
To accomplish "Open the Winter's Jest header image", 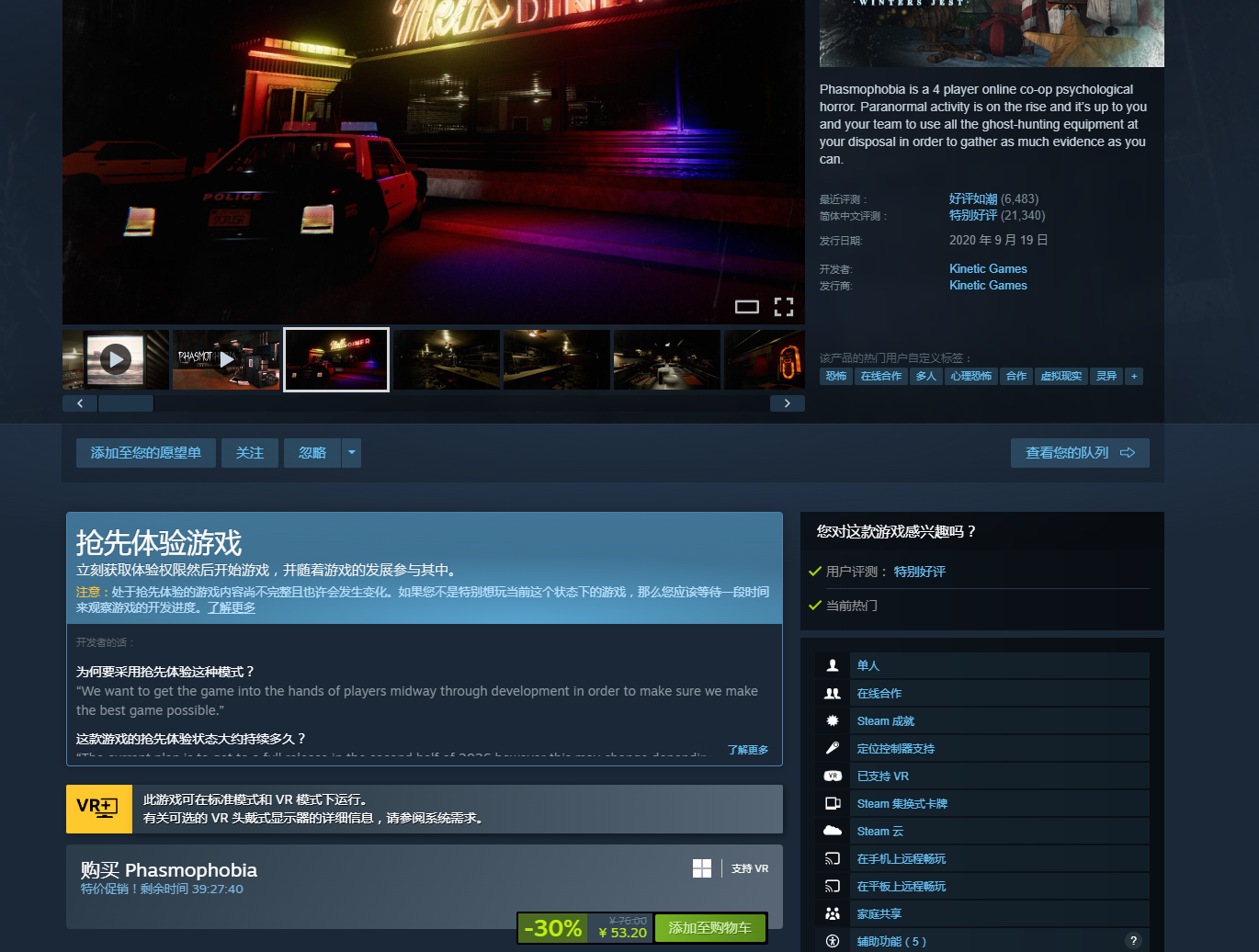I will coord(992,33).
